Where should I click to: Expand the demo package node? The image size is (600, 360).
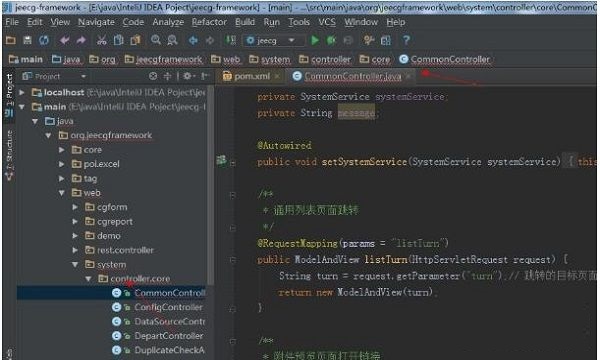tap(75, 236)
